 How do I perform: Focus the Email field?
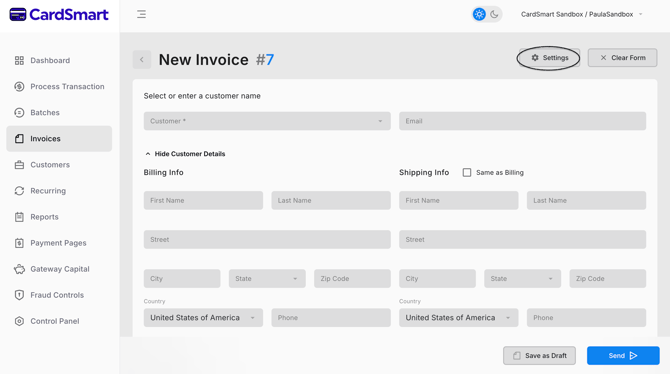pyautogui.click(x=523, y=121)
